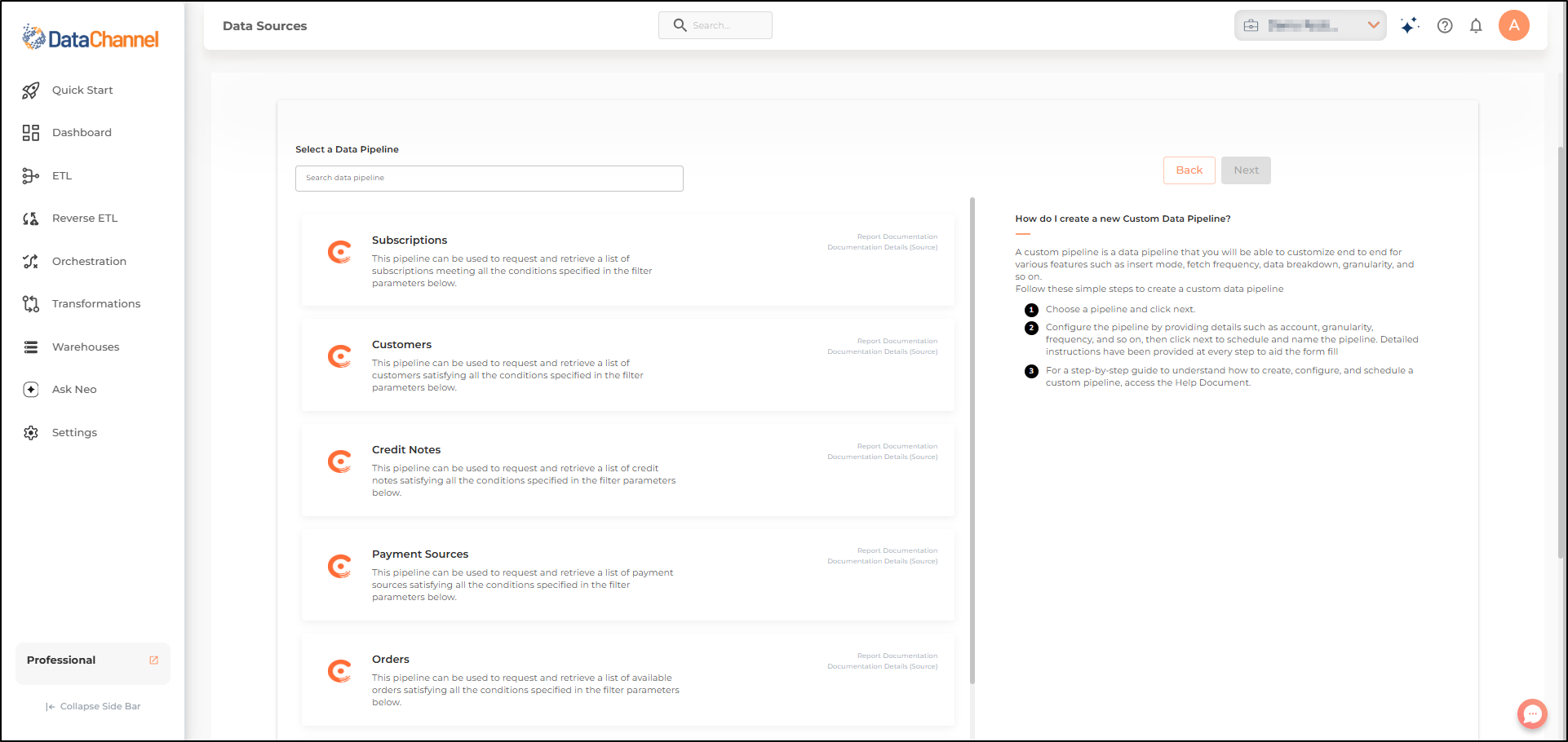Viewport: 1568px width, 742px height.
Task: Click the DataChannel logo
Action: pyautogui.click(x=91, y=38)
